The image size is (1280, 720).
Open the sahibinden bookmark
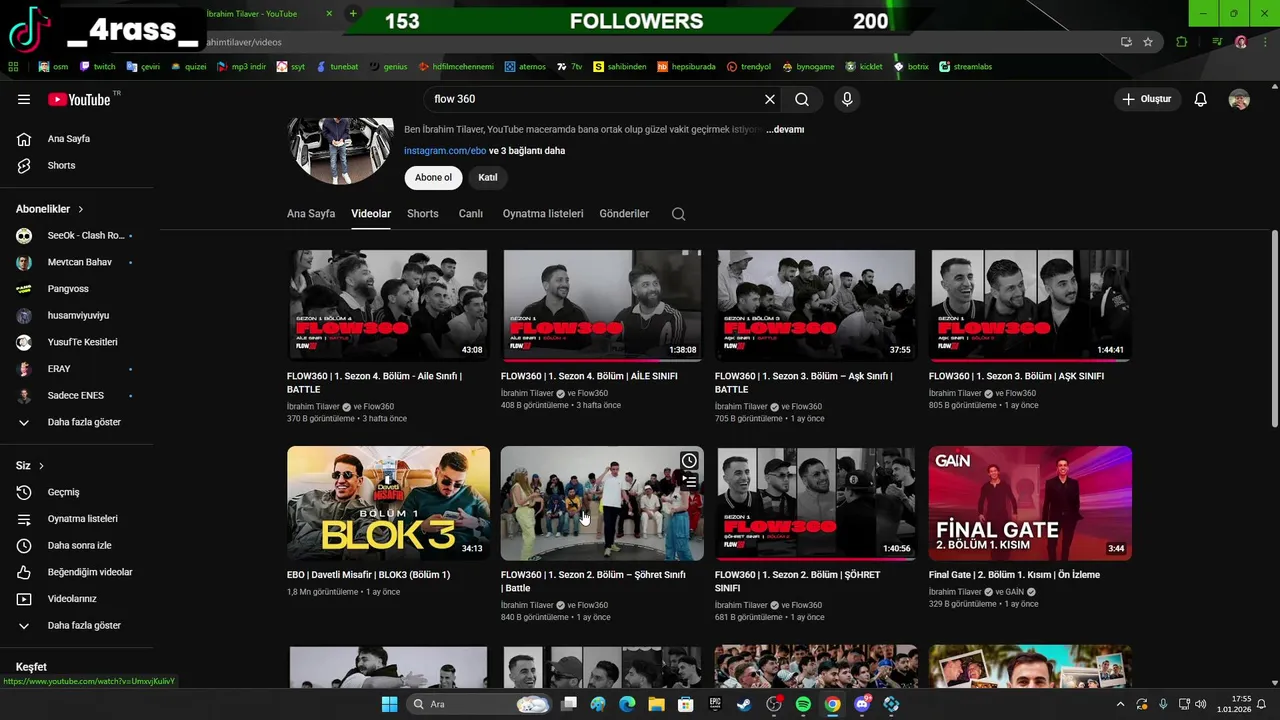tap(620, 67)
